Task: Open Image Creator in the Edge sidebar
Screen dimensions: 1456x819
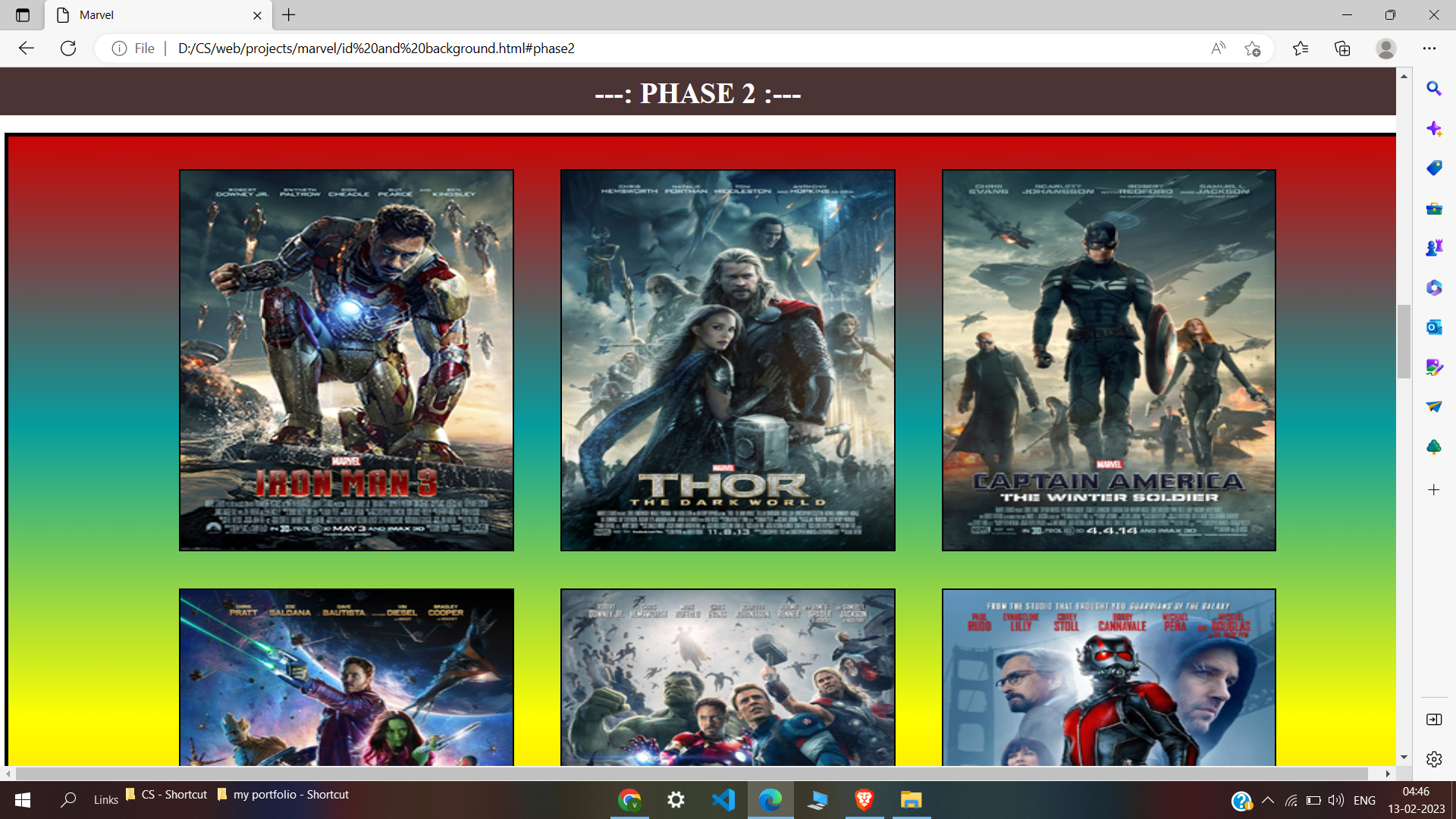Action: (1433, 368)
